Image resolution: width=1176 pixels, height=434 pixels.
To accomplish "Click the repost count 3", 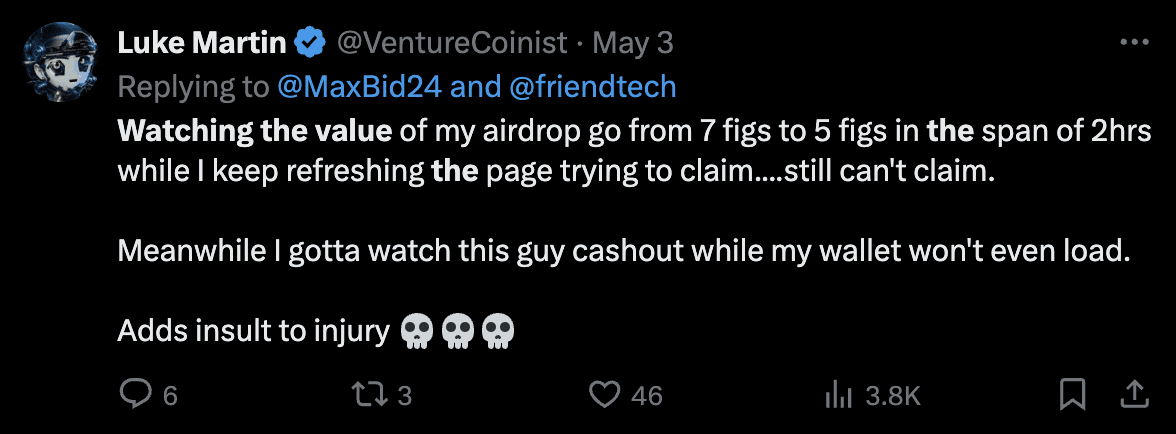I will [405, 396].
